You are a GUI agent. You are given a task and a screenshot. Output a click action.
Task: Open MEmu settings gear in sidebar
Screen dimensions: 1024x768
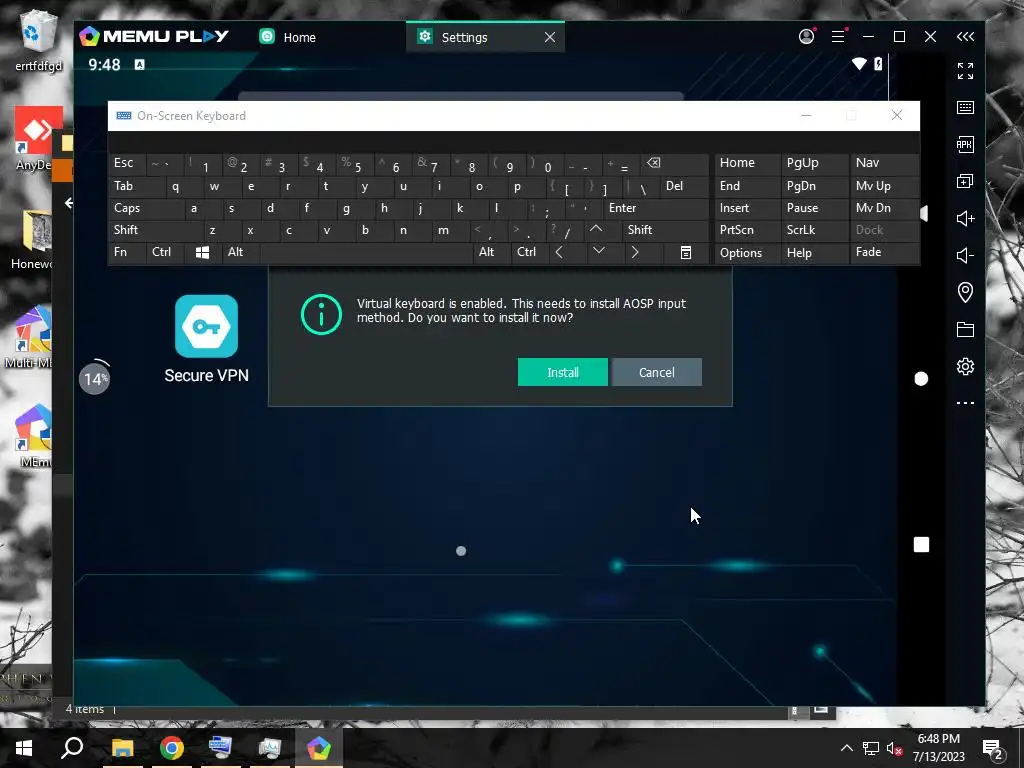[x=965, y=366]
